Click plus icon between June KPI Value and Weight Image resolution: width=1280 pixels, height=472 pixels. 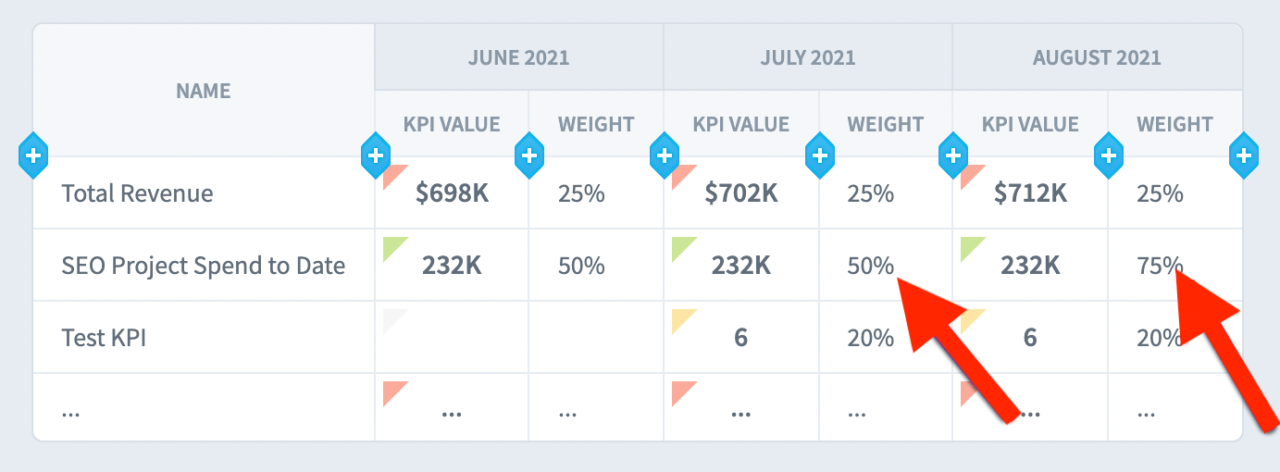(529, 155)
